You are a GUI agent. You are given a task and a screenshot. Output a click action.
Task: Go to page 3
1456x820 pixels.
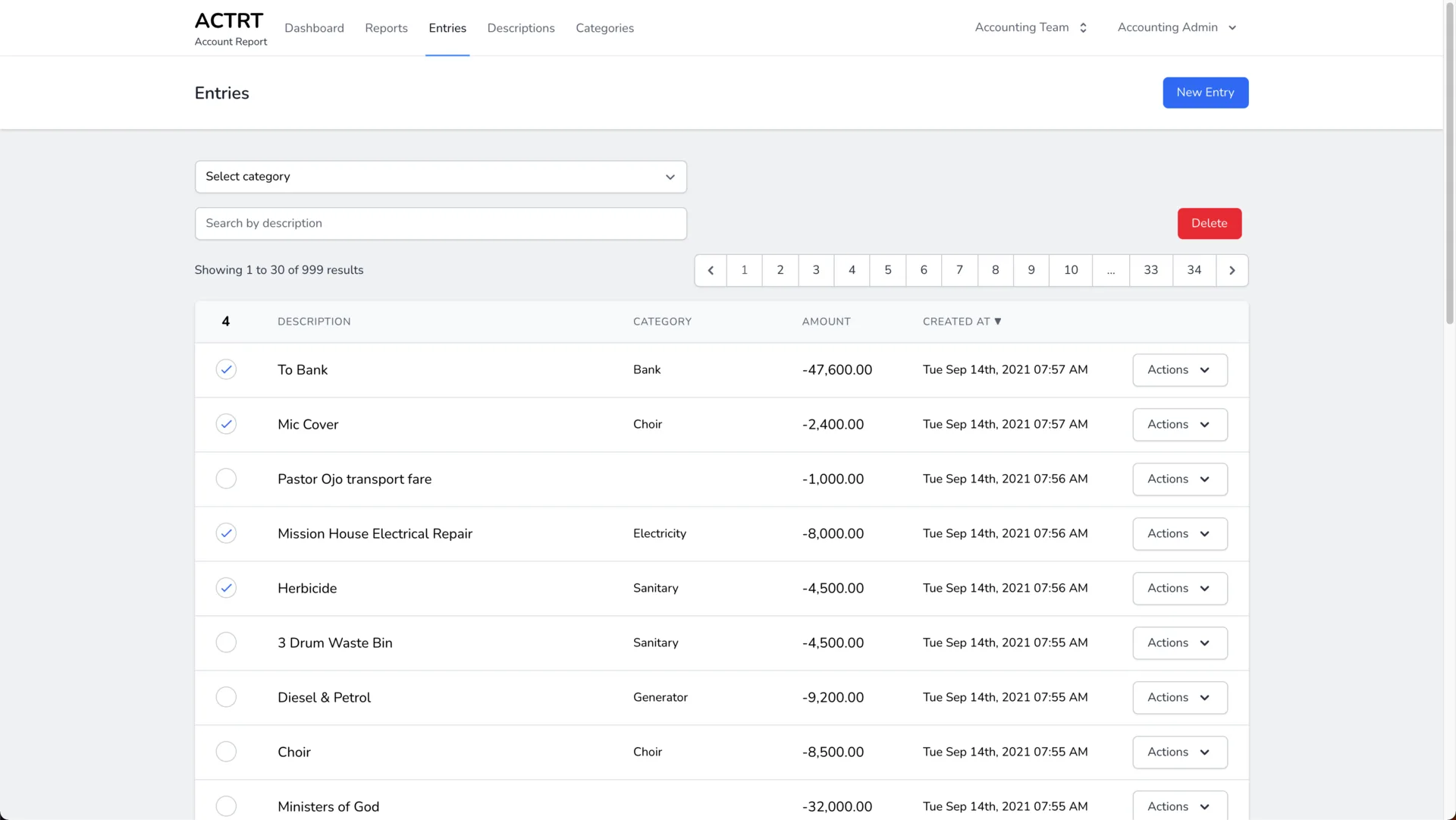pos(816,270)
